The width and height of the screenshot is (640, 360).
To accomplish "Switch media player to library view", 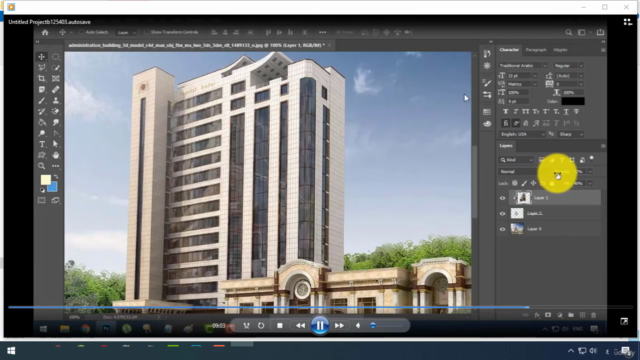I will point(628,22).
